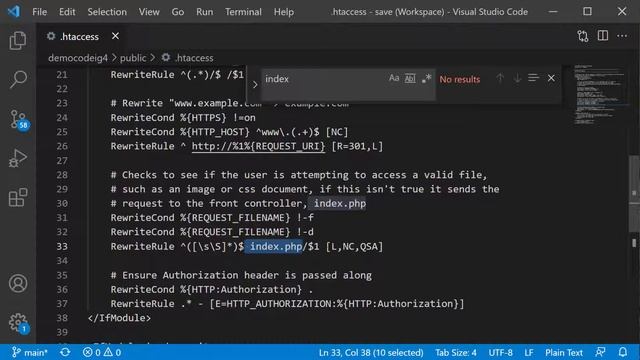The width and height of the screenshot is (640, 360).
Task: Open the Search view in activity bar
Action: click(x=18, y=79)
